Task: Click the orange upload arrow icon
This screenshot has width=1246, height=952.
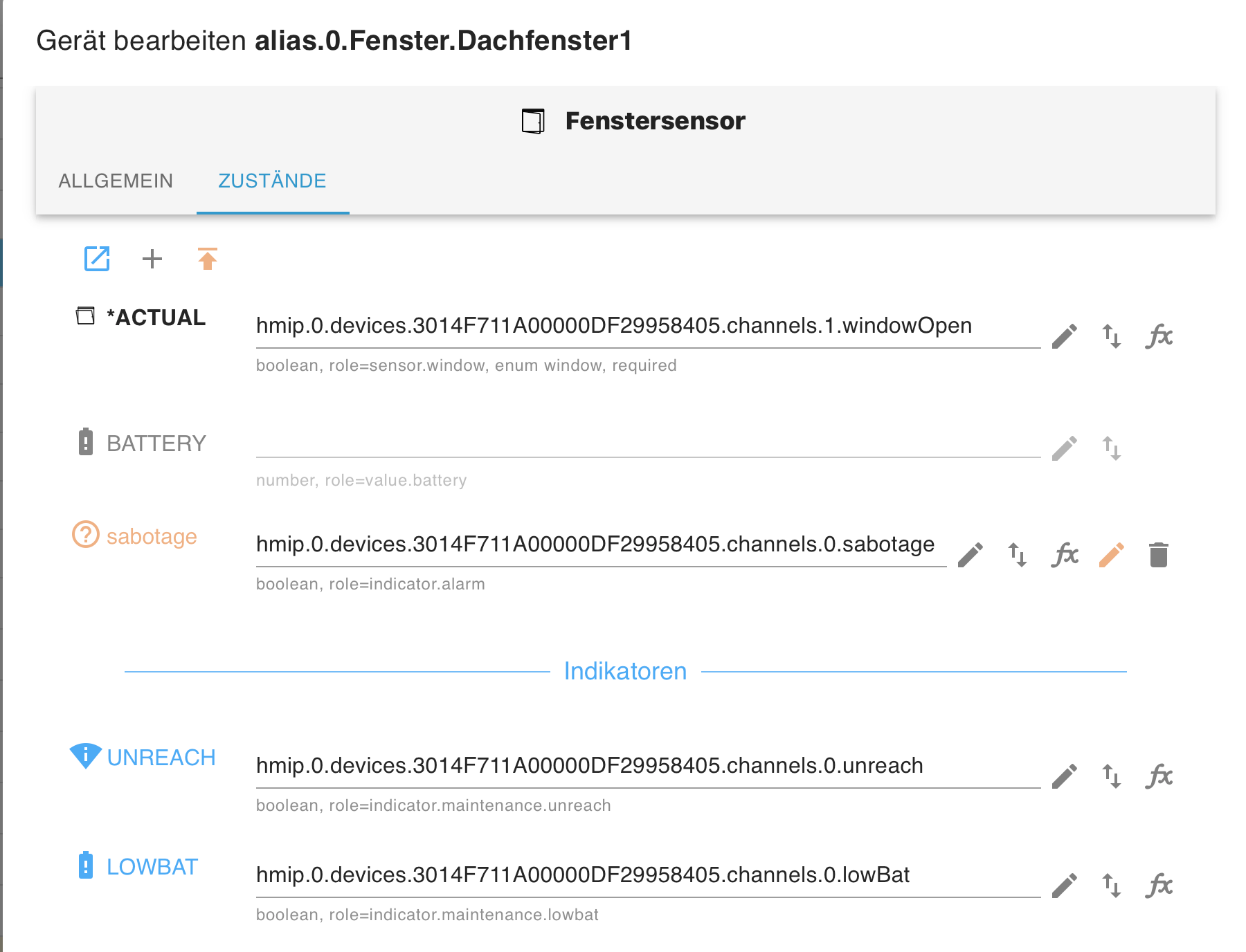Action: pos(208,259)
